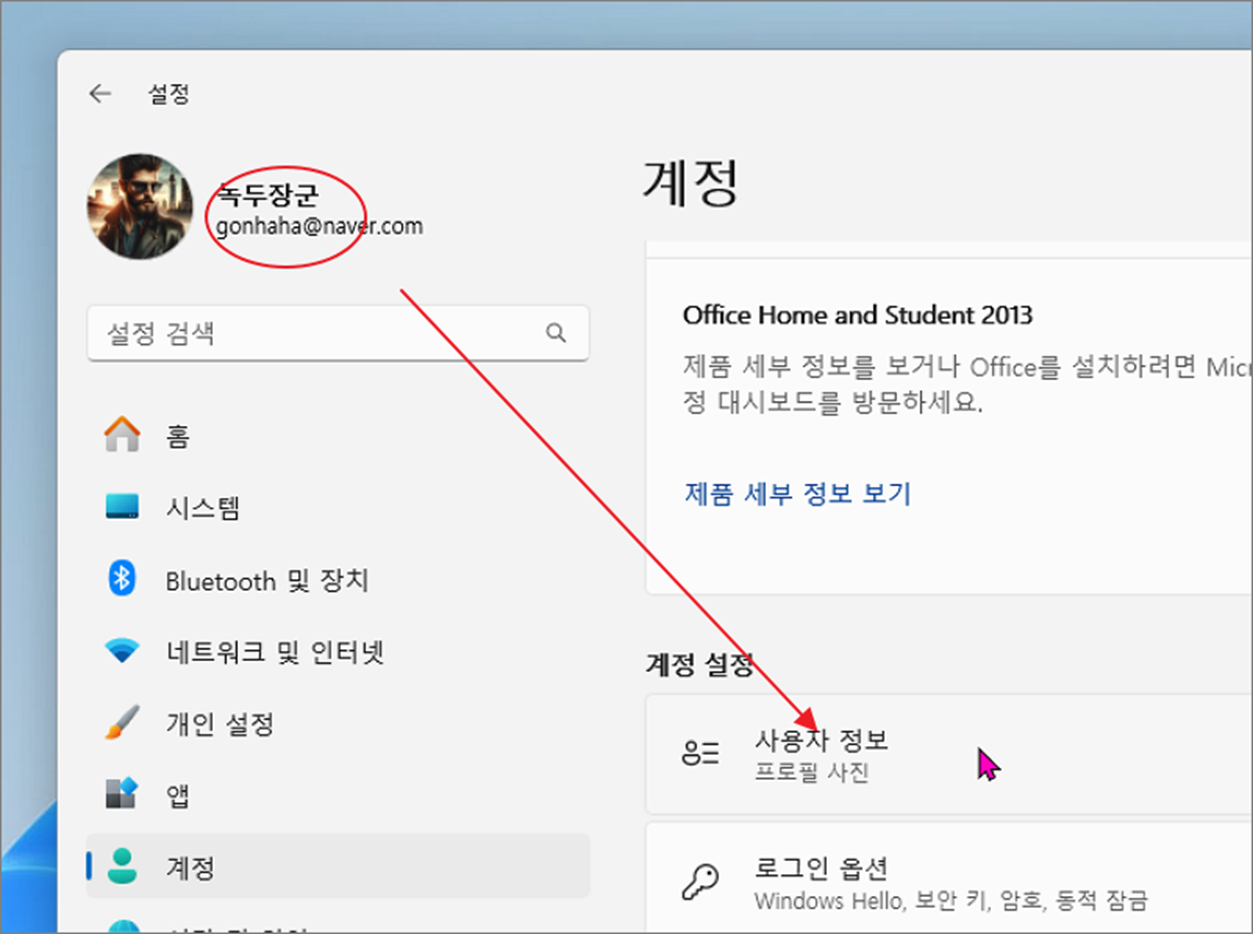
Task: Select the 홈 house icon
Action: tap(122, 436)
